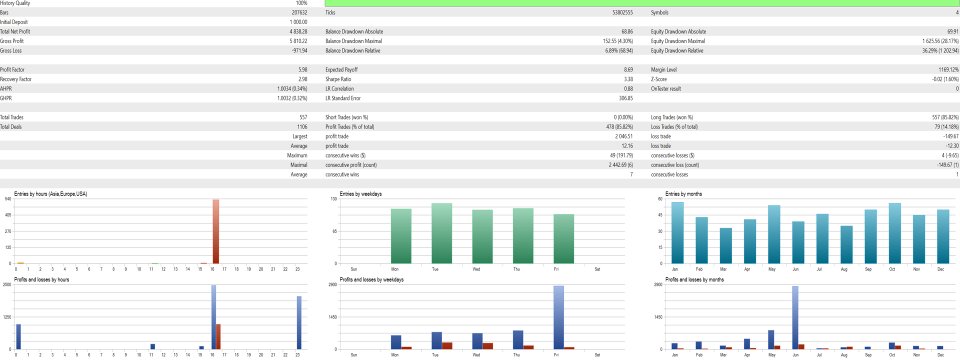This screenshot has height=360, width=960.
Task: Select the 'Initial Deposit' label
Action: pyautogui.click(x=12, y=21)
